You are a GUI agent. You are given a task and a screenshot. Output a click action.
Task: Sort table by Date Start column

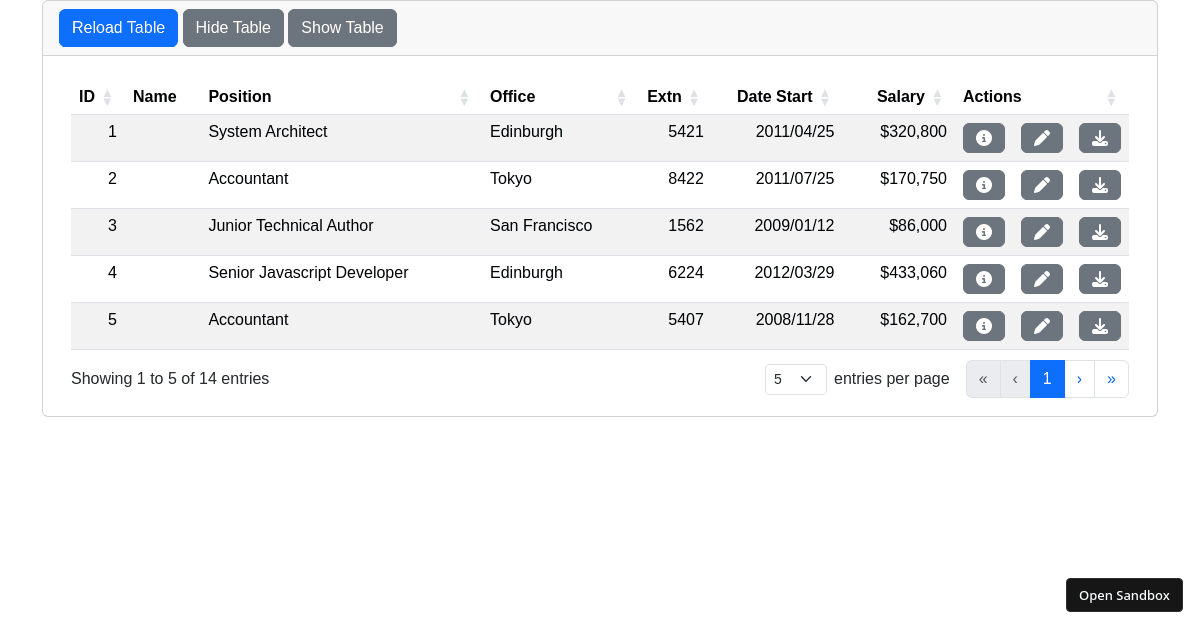click(777, 97)
